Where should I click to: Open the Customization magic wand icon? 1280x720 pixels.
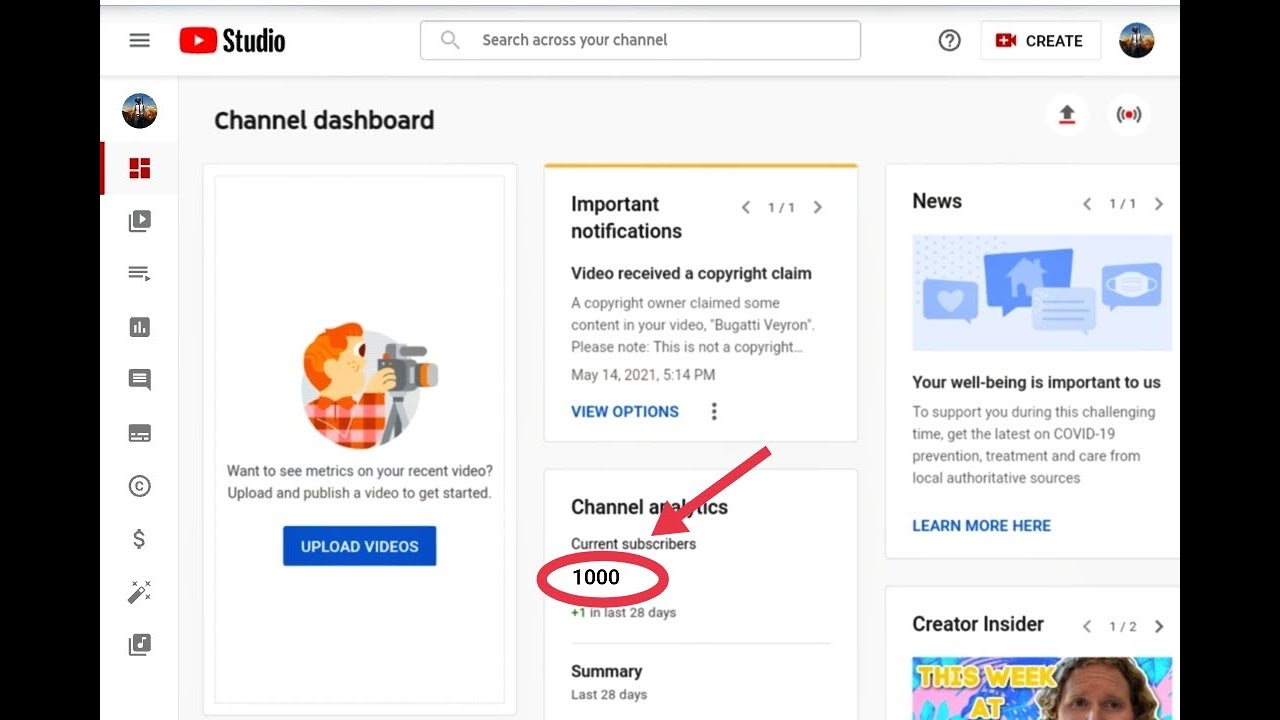tap(140, 592)
